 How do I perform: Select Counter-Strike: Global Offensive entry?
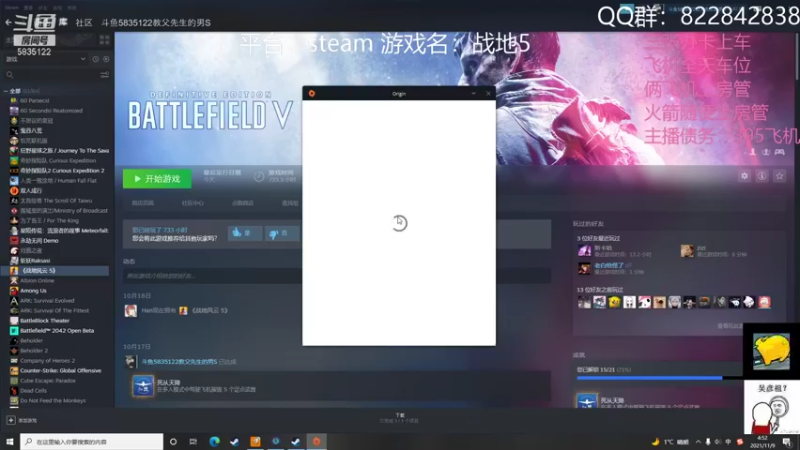[x=59, y=370]
